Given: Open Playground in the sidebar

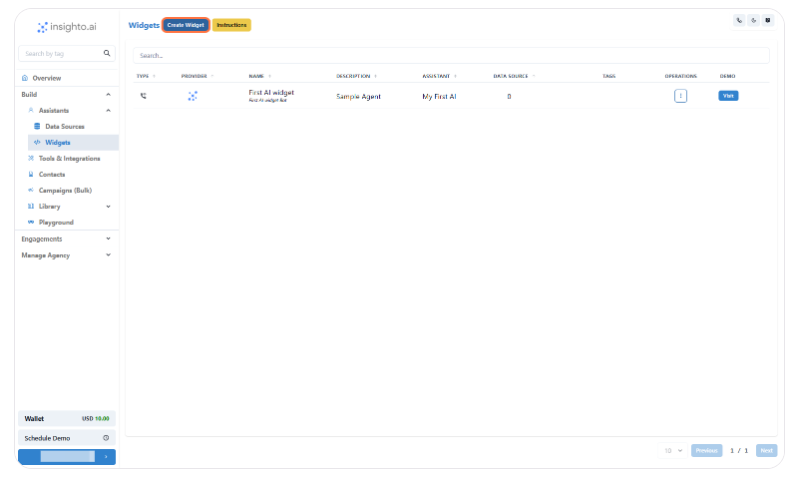Looking at the screenshot, I should pos(56,223).
